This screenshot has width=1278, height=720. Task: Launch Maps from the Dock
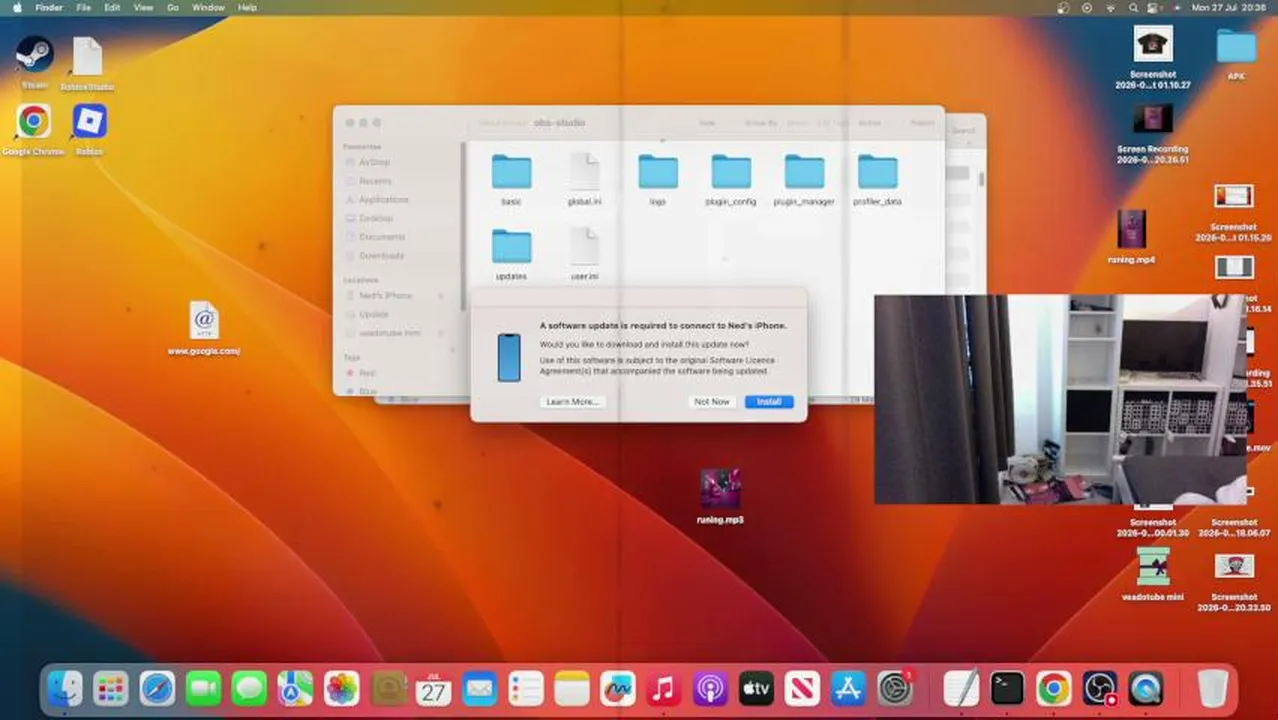295,688
